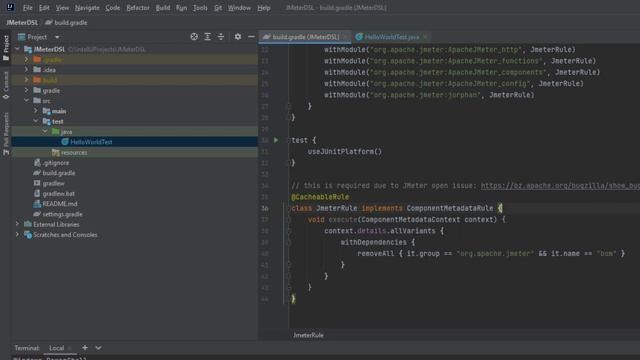The image size is (640, 360).
Task: Open the Edit menu
Action: [x=44, y=8]
